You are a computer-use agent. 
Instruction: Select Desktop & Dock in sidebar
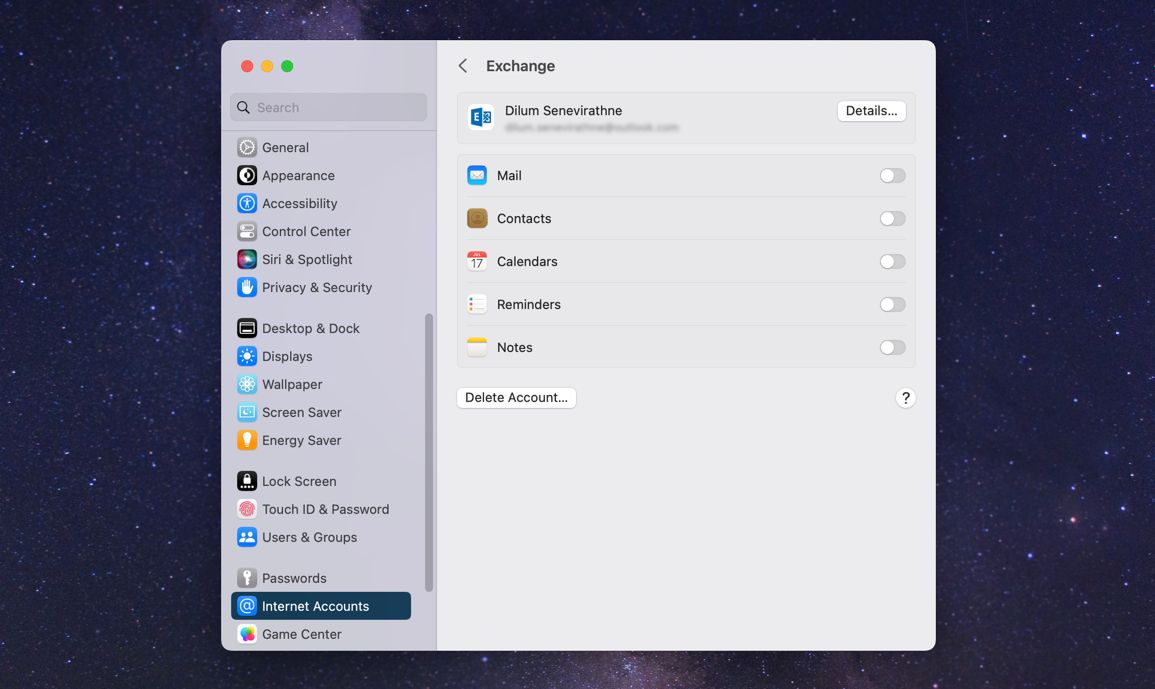(310, 329)
